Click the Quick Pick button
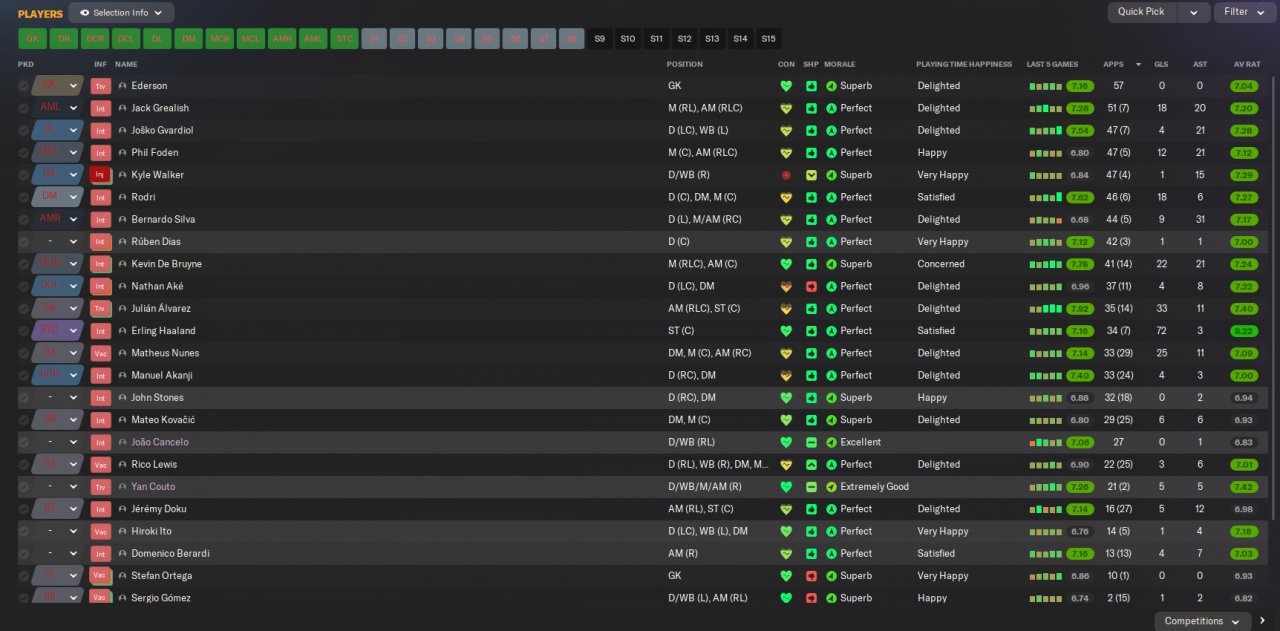This screenshot has width=1280, height=631. point(1142,12)
